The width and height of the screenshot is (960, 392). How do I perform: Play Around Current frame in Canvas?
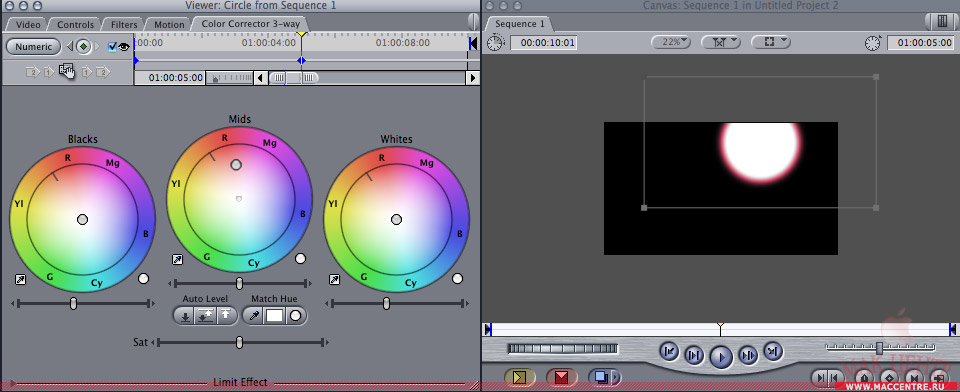748,355
